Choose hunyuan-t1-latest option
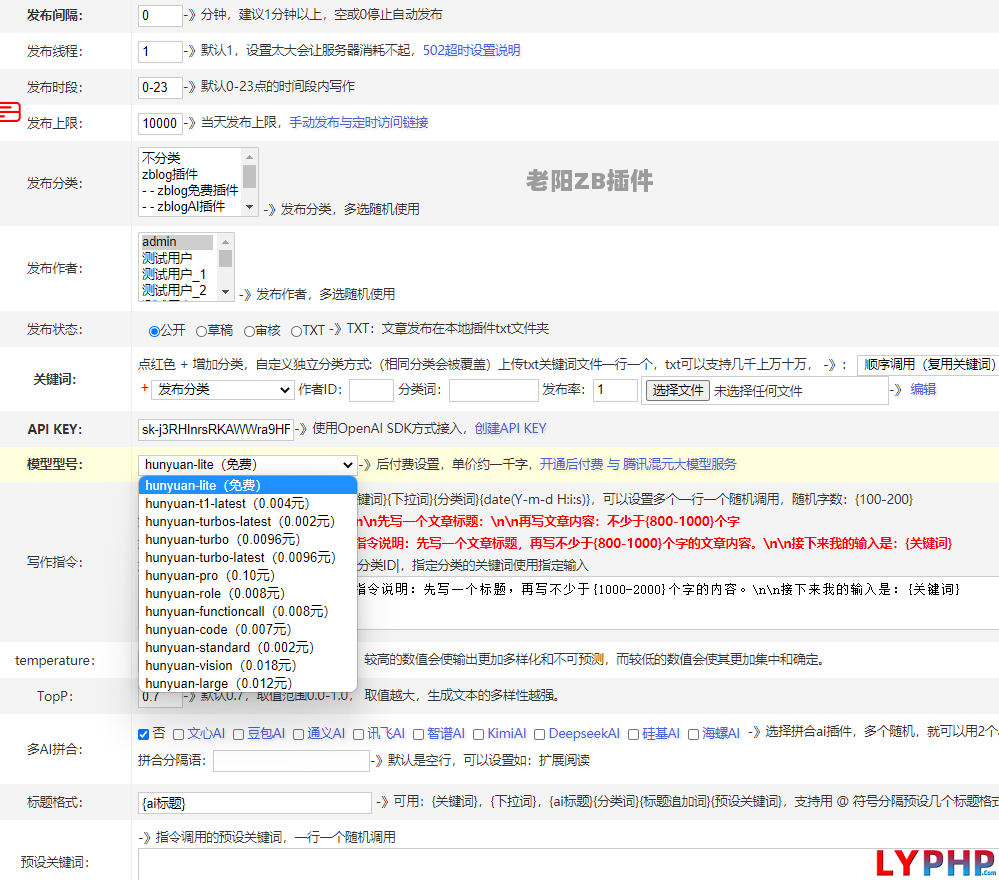This screenshot has width=999, height=880. point(247,503)
